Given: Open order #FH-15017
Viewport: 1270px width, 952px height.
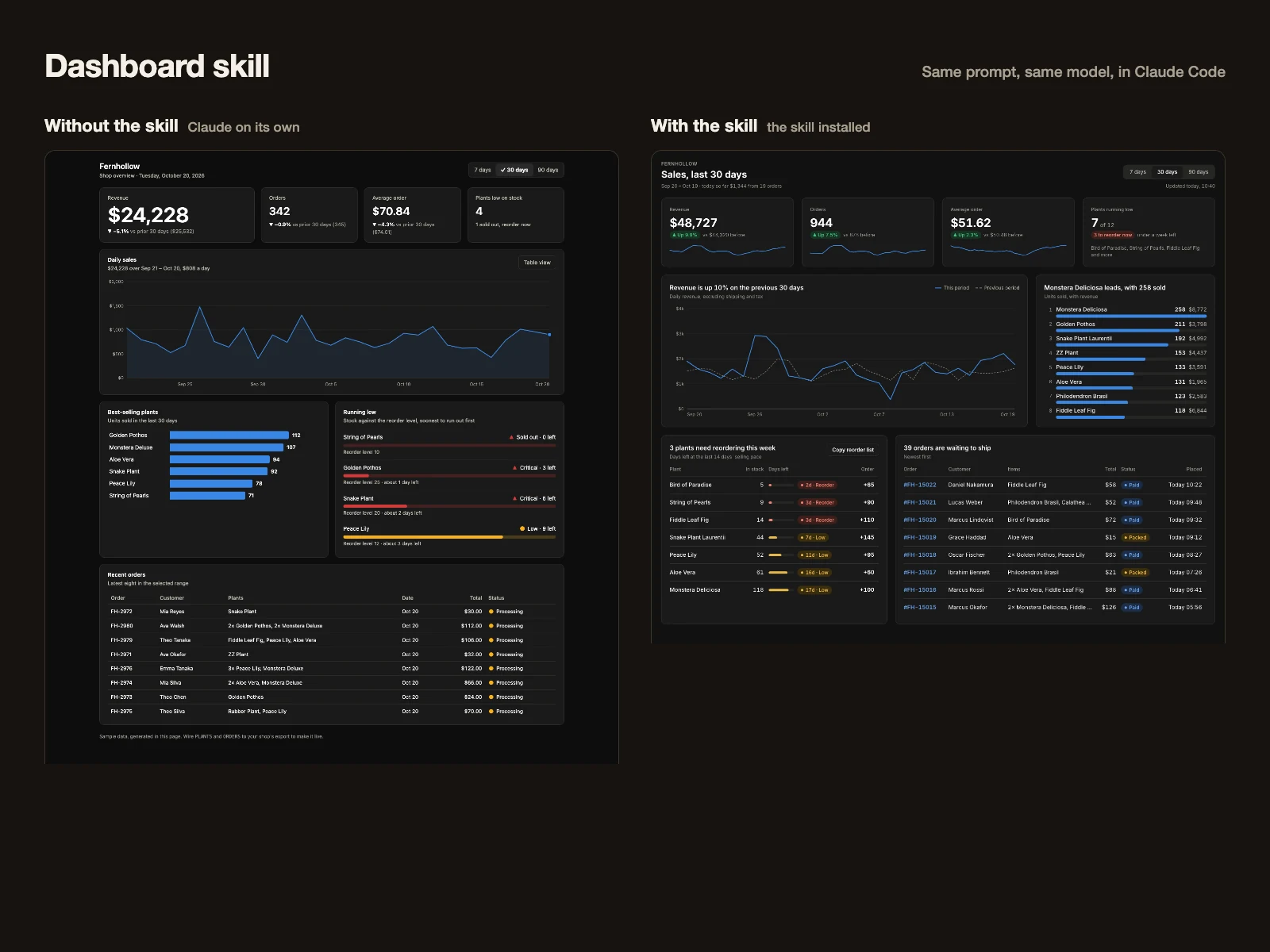Looking at the screenshot, I should (x=920, y=572).
